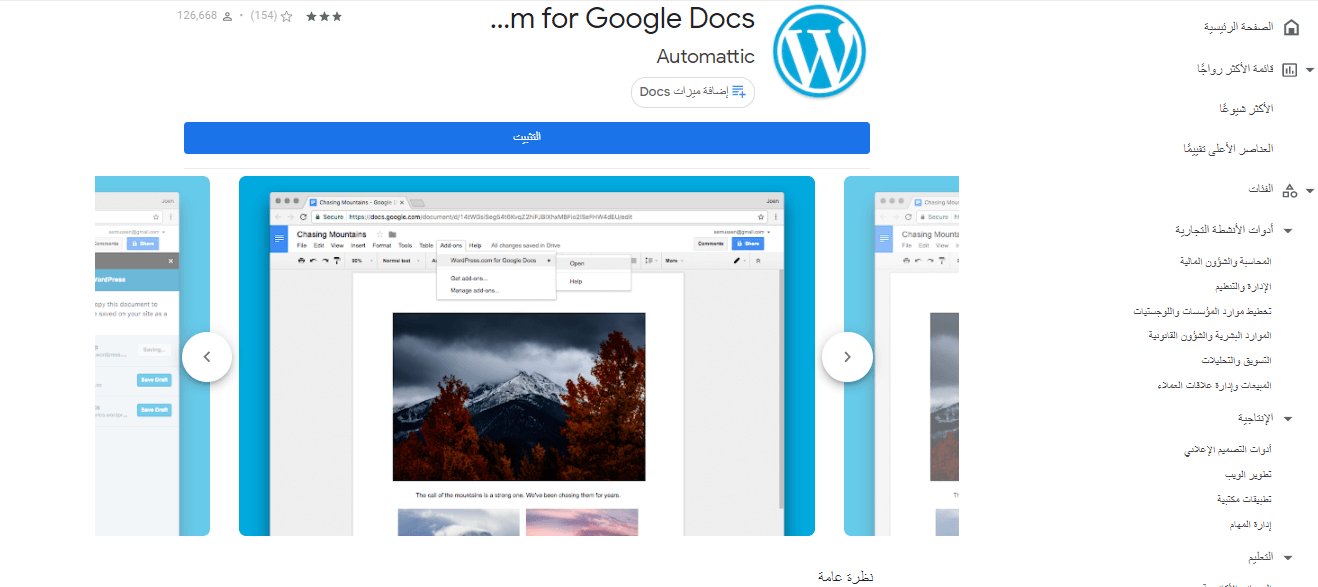The image size is (1318, 587).
Task: Show the previous screenshot with left arrow
Action: [x=207, y=357]
